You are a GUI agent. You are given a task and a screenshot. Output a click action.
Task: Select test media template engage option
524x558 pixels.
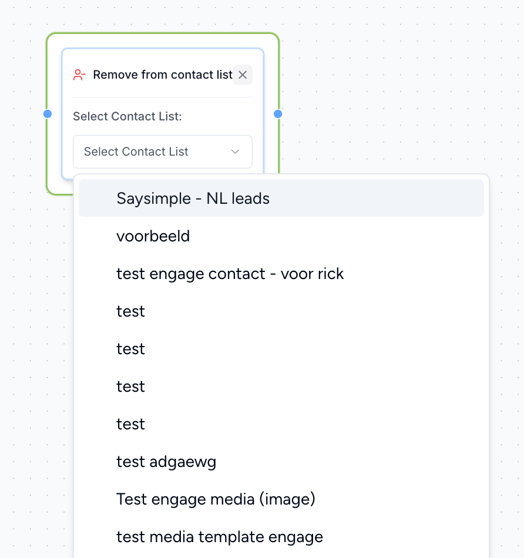pyautogui.click(x=281, y=537)
